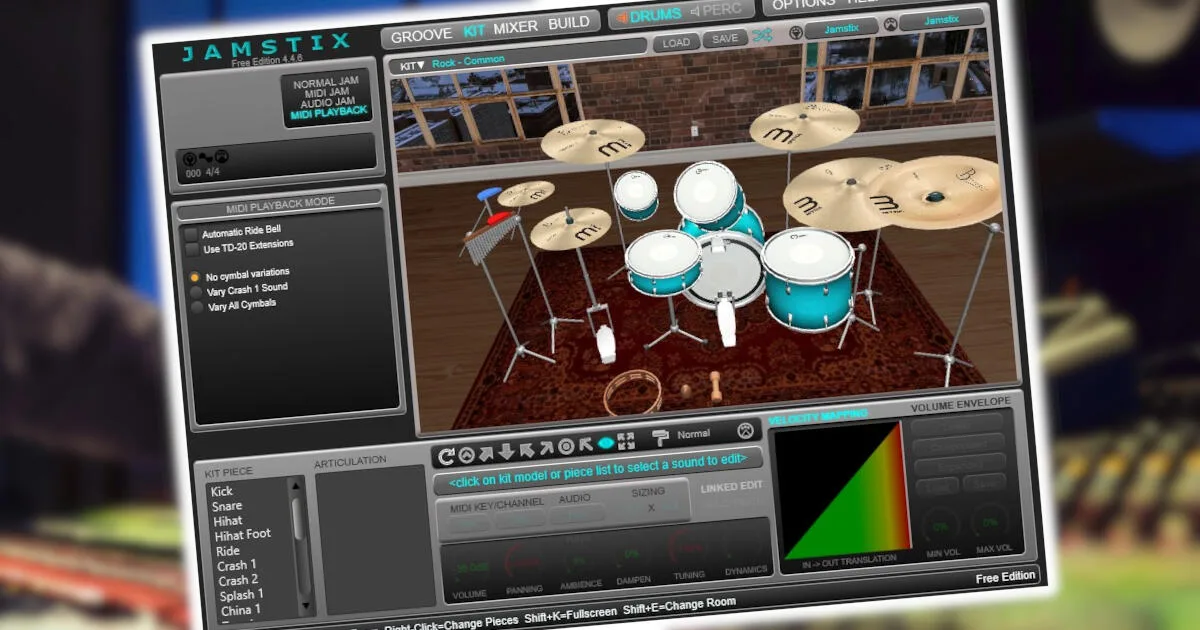Click the face icon above 4/4 display

click(222, 156)
